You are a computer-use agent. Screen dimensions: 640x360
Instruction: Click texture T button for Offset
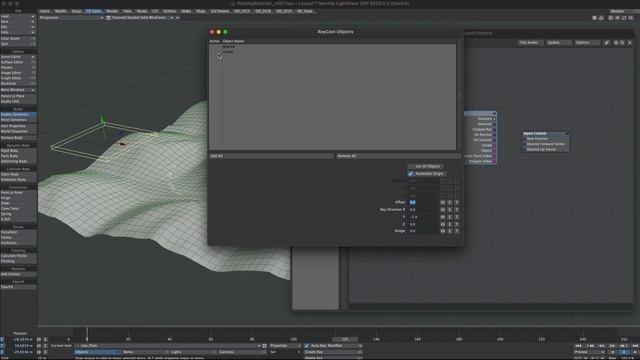(x=457, y=202)
